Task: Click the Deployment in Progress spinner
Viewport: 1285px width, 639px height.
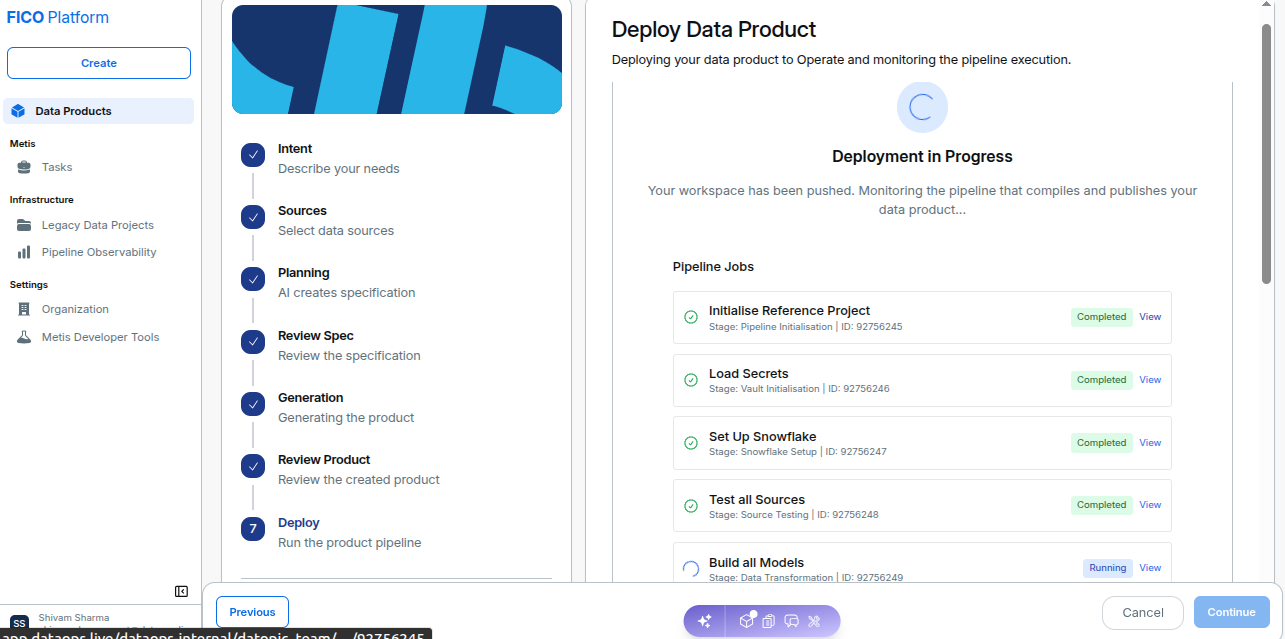Action: pos(922,108)
